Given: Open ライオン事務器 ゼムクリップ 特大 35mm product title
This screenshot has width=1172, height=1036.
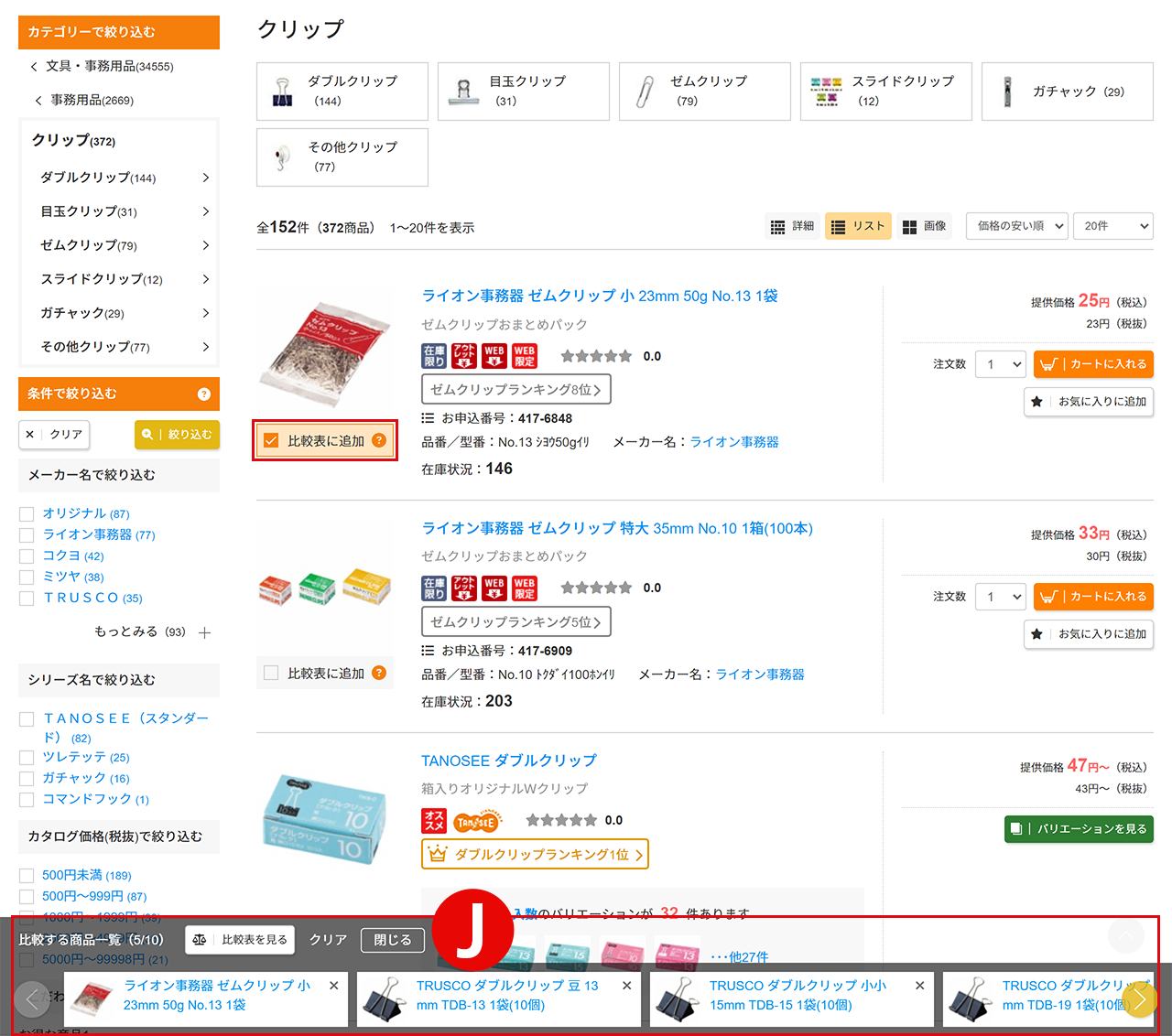Looking at the screenshot, I should pos(617,528).
